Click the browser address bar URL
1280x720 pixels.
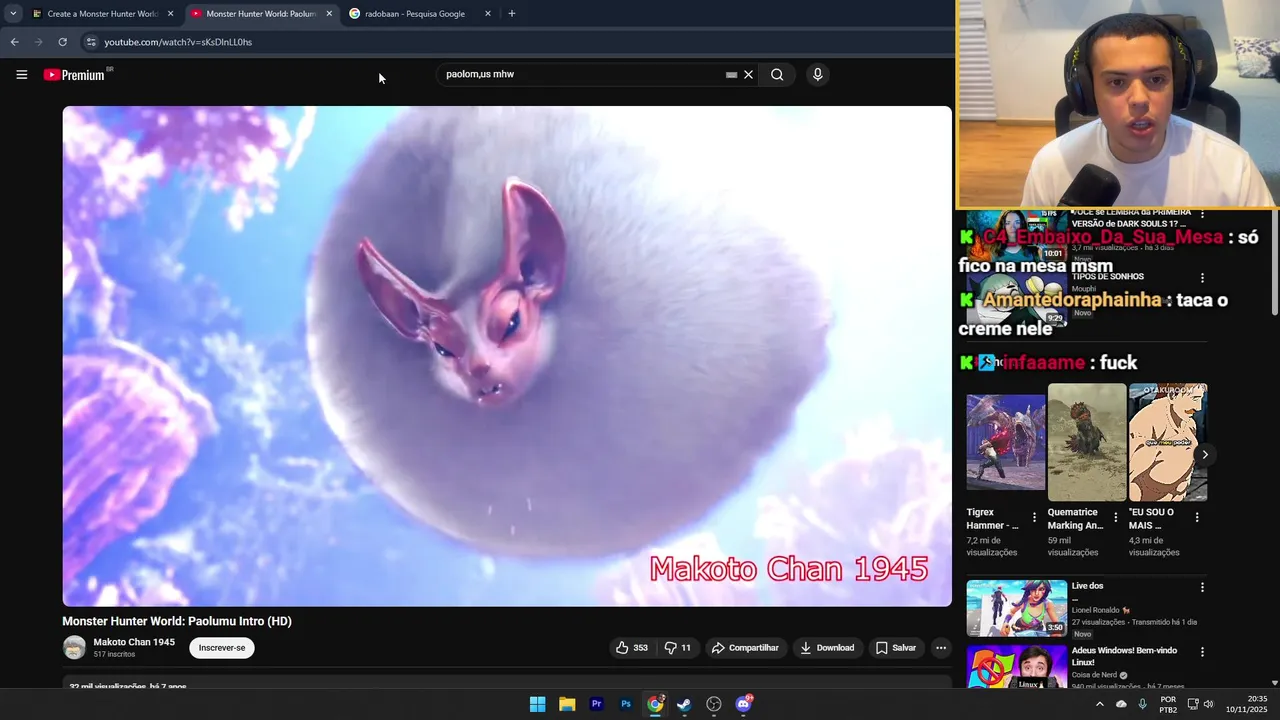click(178, 42)
